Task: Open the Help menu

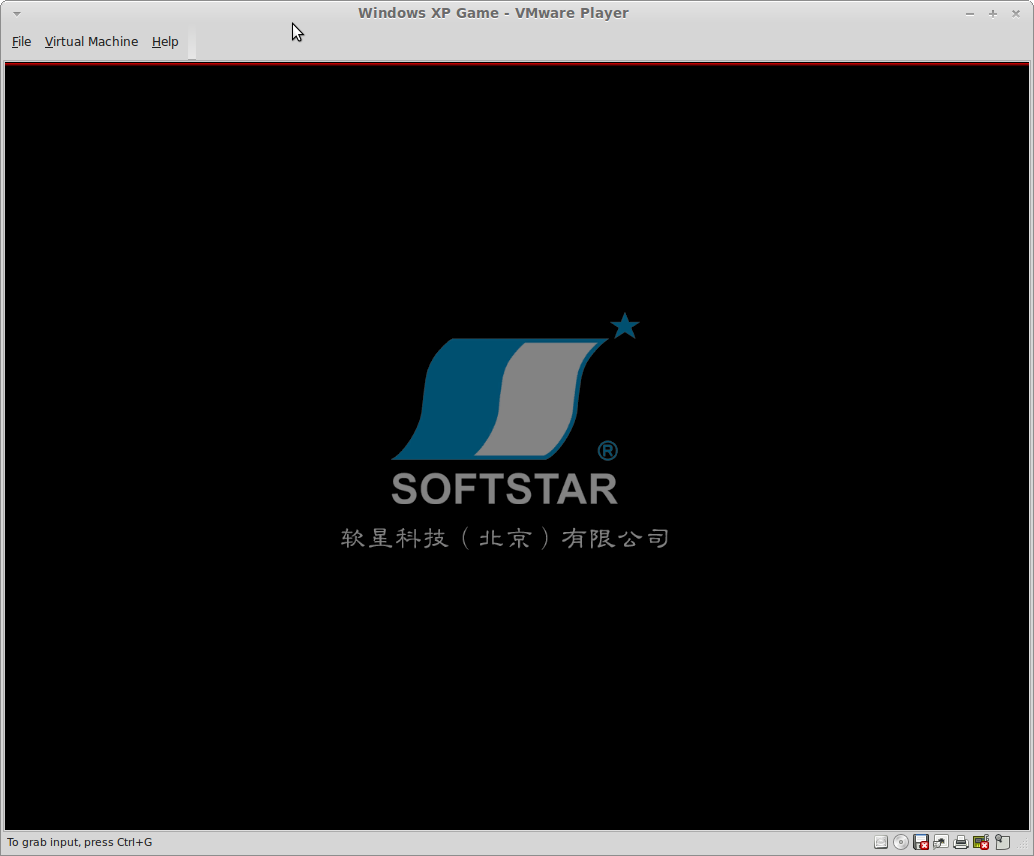Action: [x=165, y=42]
